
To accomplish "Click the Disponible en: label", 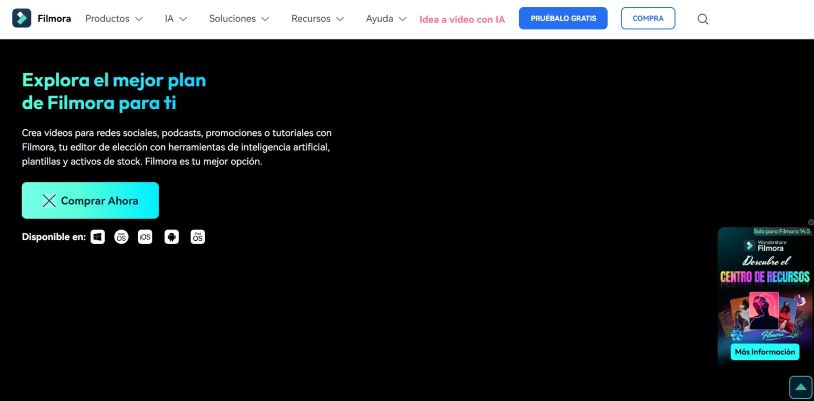I will (x=53, y=237).
